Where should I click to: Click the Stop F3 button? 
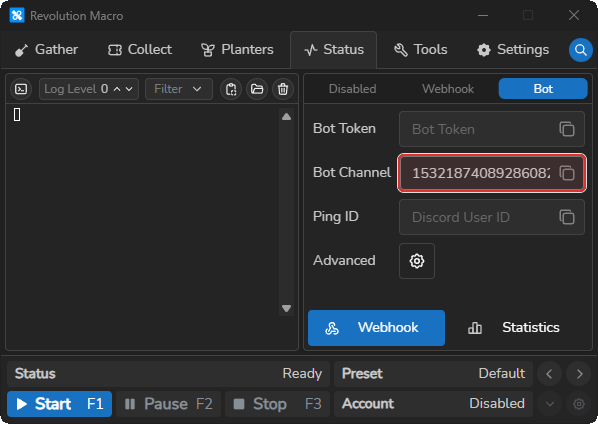pyautogui.click(x=277, y=404)
